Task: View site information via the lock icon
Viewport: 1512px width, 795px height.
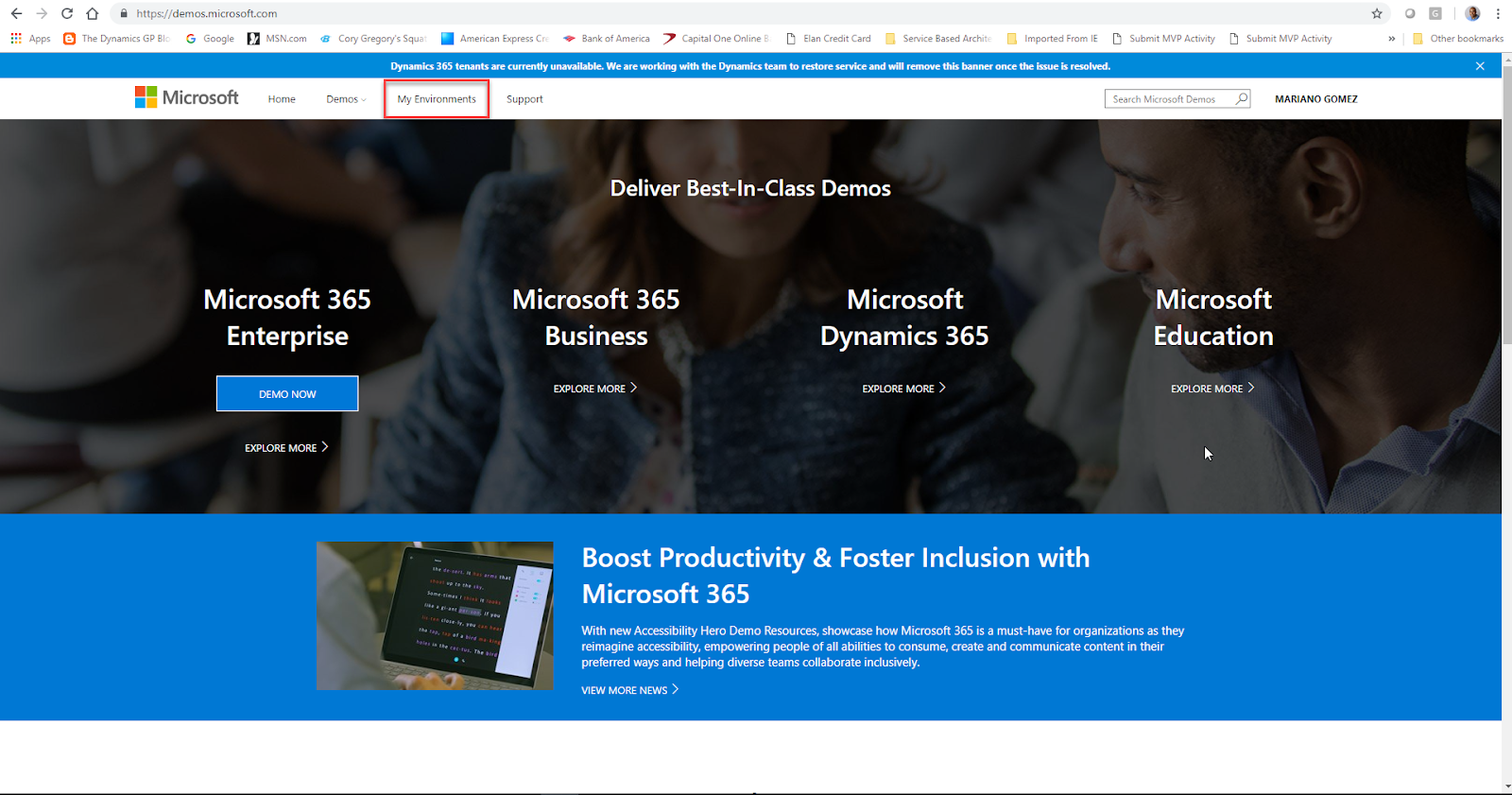Action: click(x=124, y=13)
